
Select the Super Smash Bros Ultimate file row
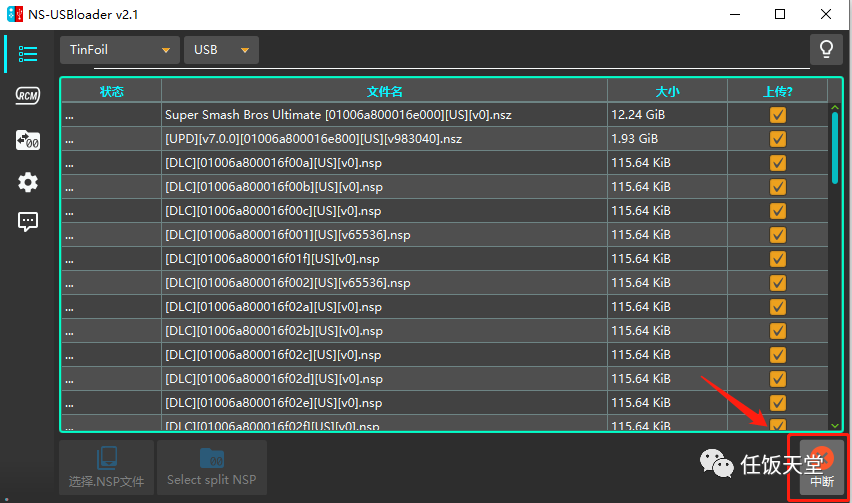444,115
